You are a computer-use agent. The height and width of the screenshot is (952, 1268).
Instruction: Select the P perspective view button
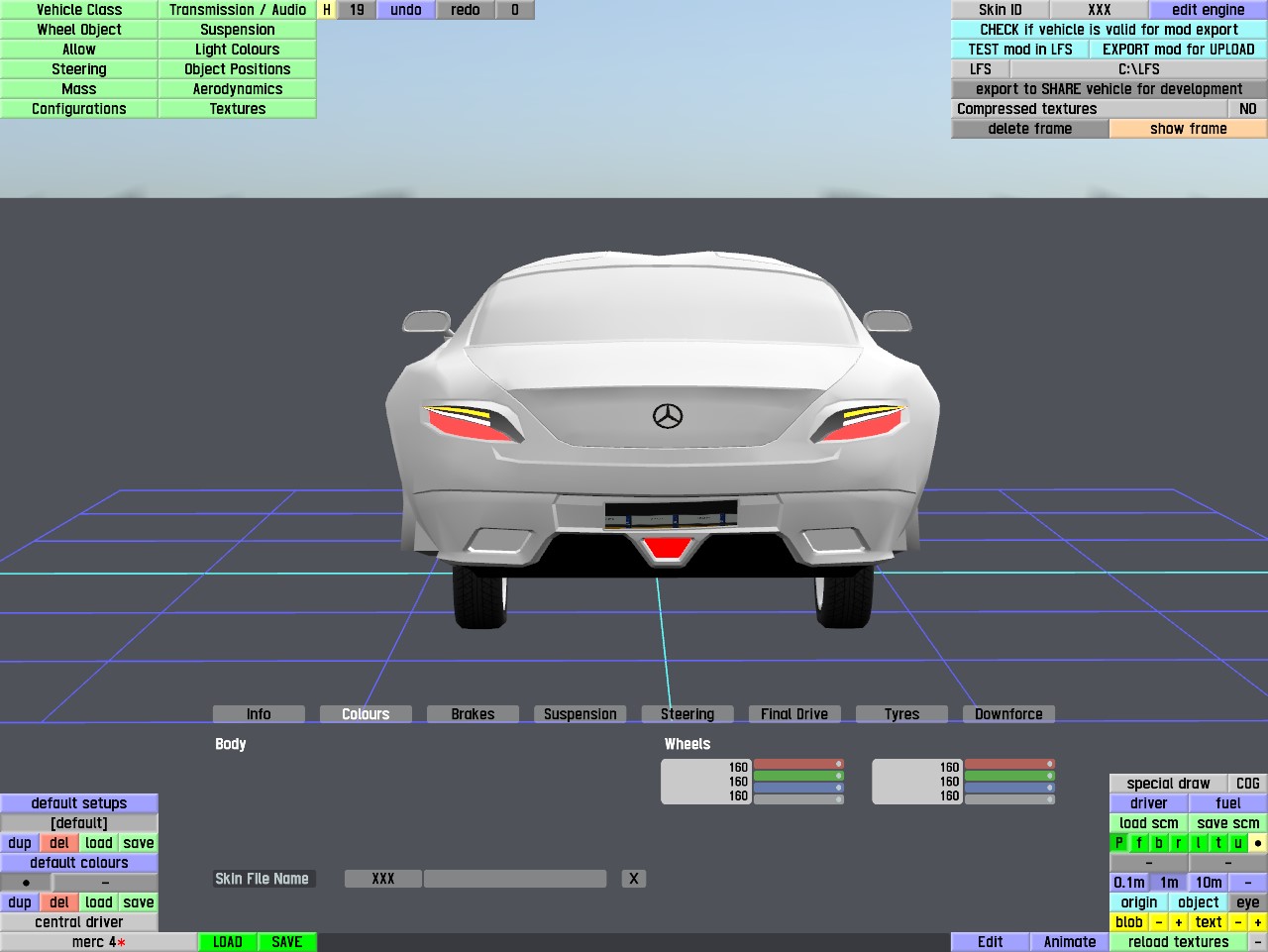1119,843
